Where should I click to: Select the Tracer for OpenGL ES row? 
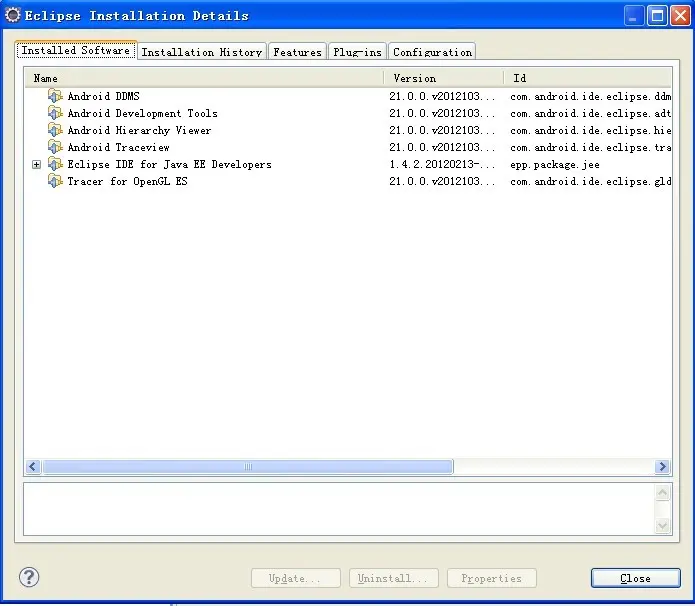[x=348, y=181]
